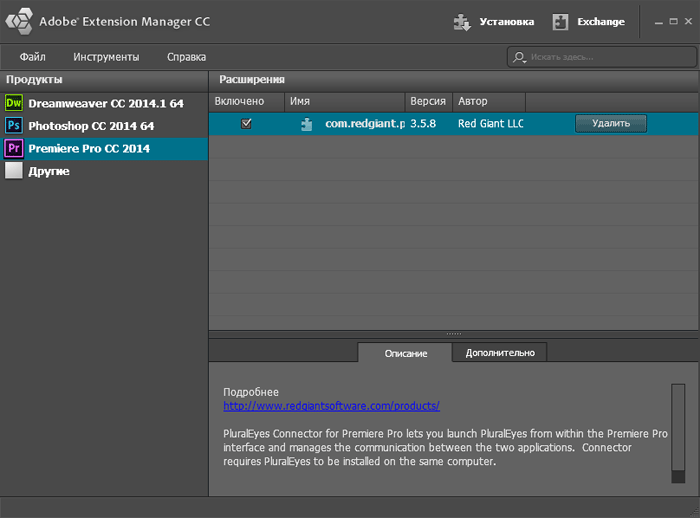The height and width of the screenshot is (518, 700).
Task: Select Premiere Pro CC 2014 product
Action: click(104, 148)
